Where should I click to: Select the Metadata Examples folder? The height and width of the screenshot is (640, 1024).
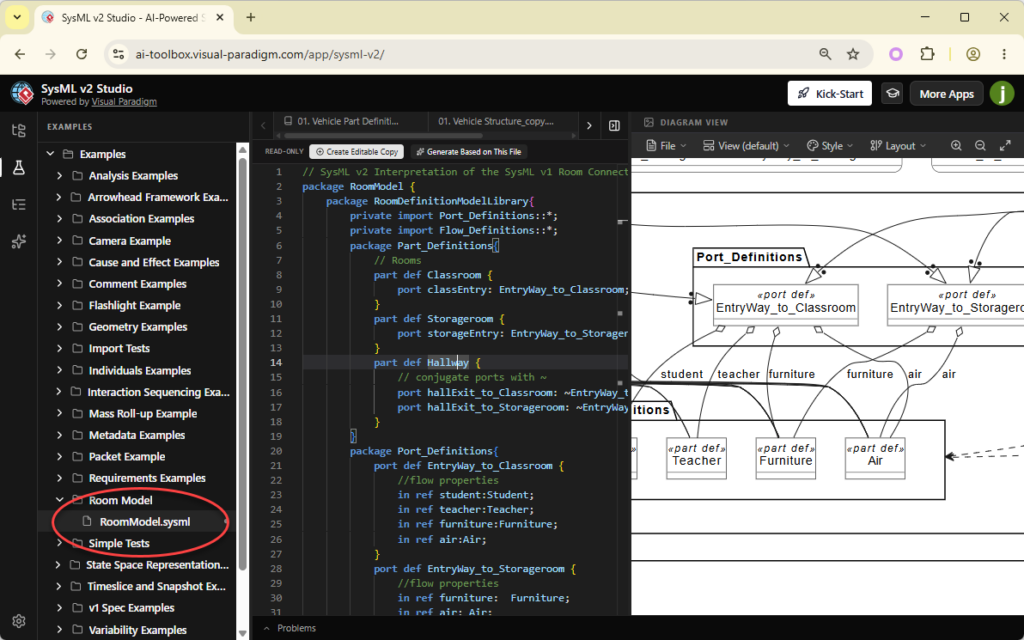pos(136,435)
